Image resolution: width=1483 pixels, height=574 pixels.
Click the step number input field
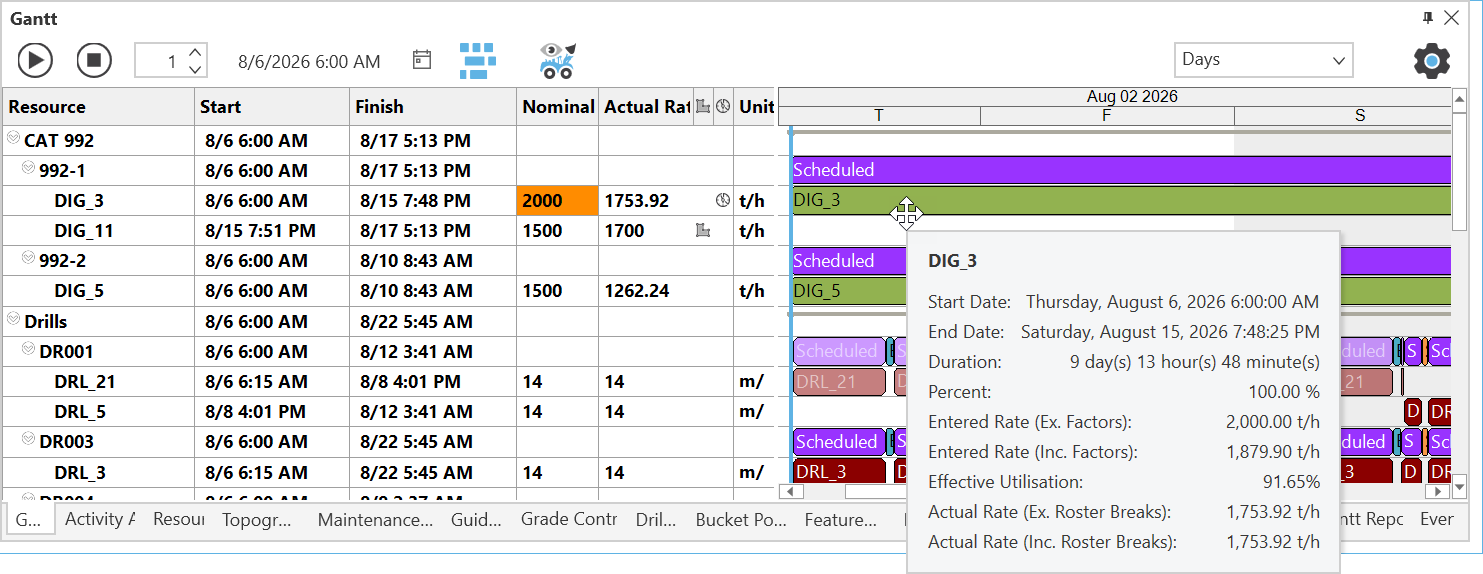tap(161, 61)
